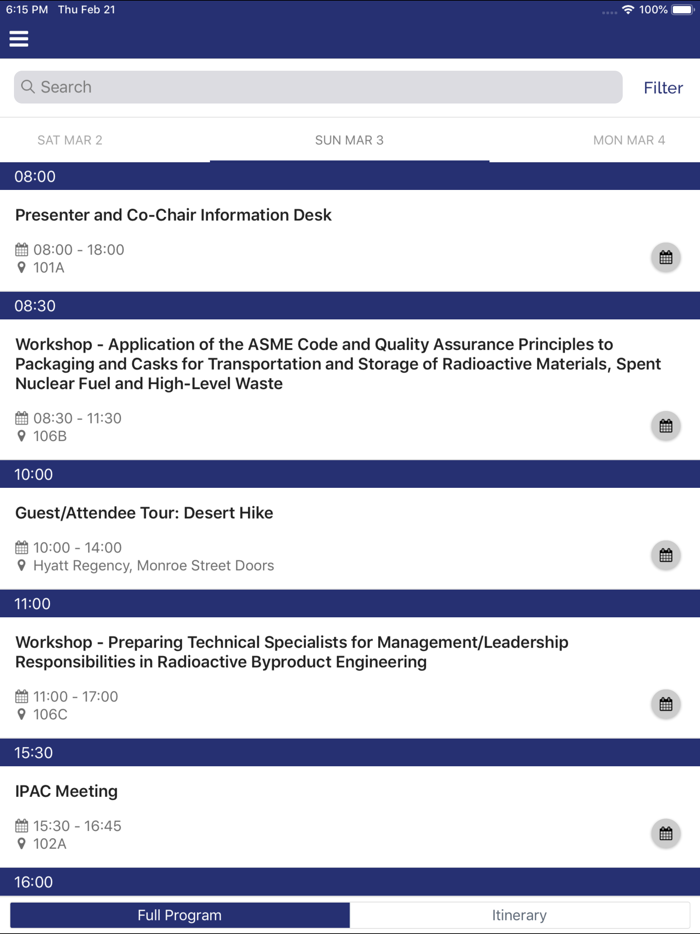This screenshot has width=700, height=934.
Task: Click the location pin for room 101A
Action: point(22,267)
